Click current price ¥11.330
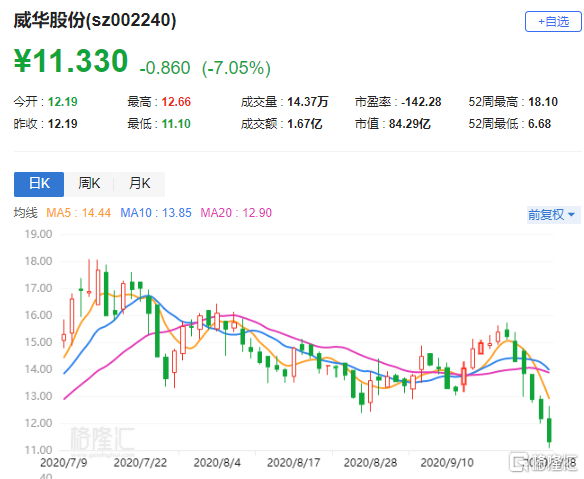 click(71, 61)
